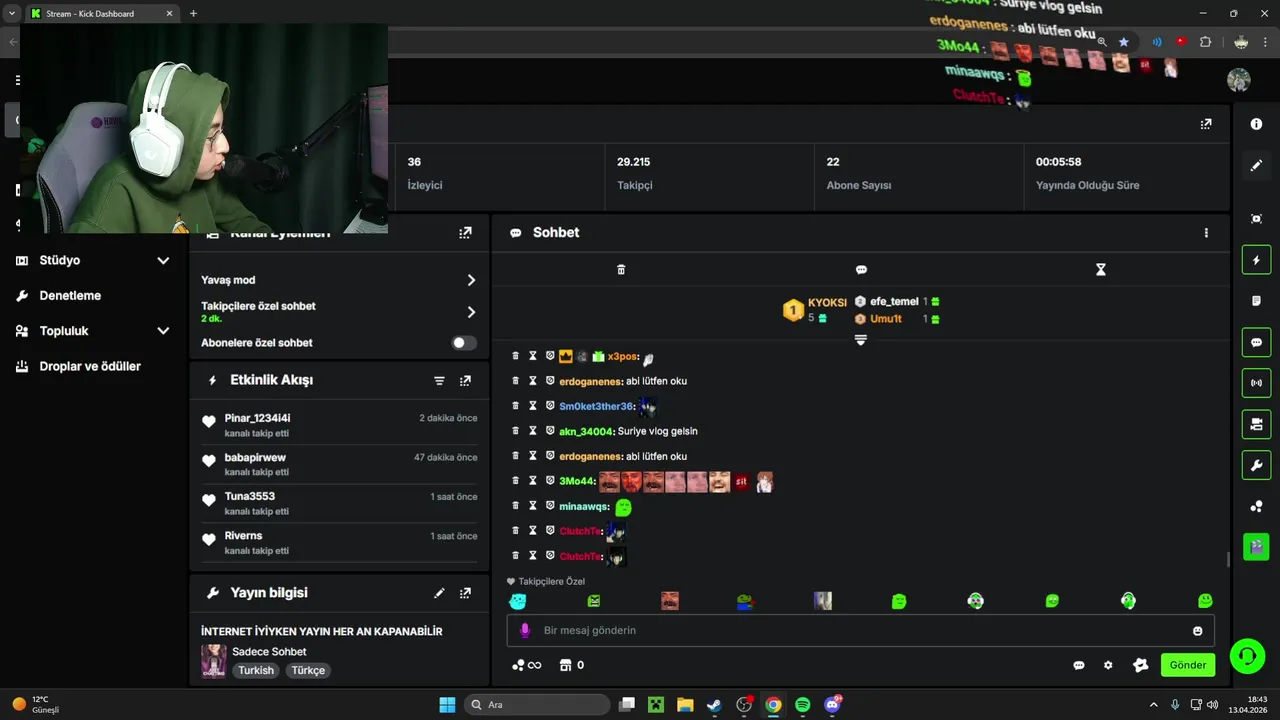
Task: Click the bubbles points icon in right sidebar
Action: (1256, 506)
